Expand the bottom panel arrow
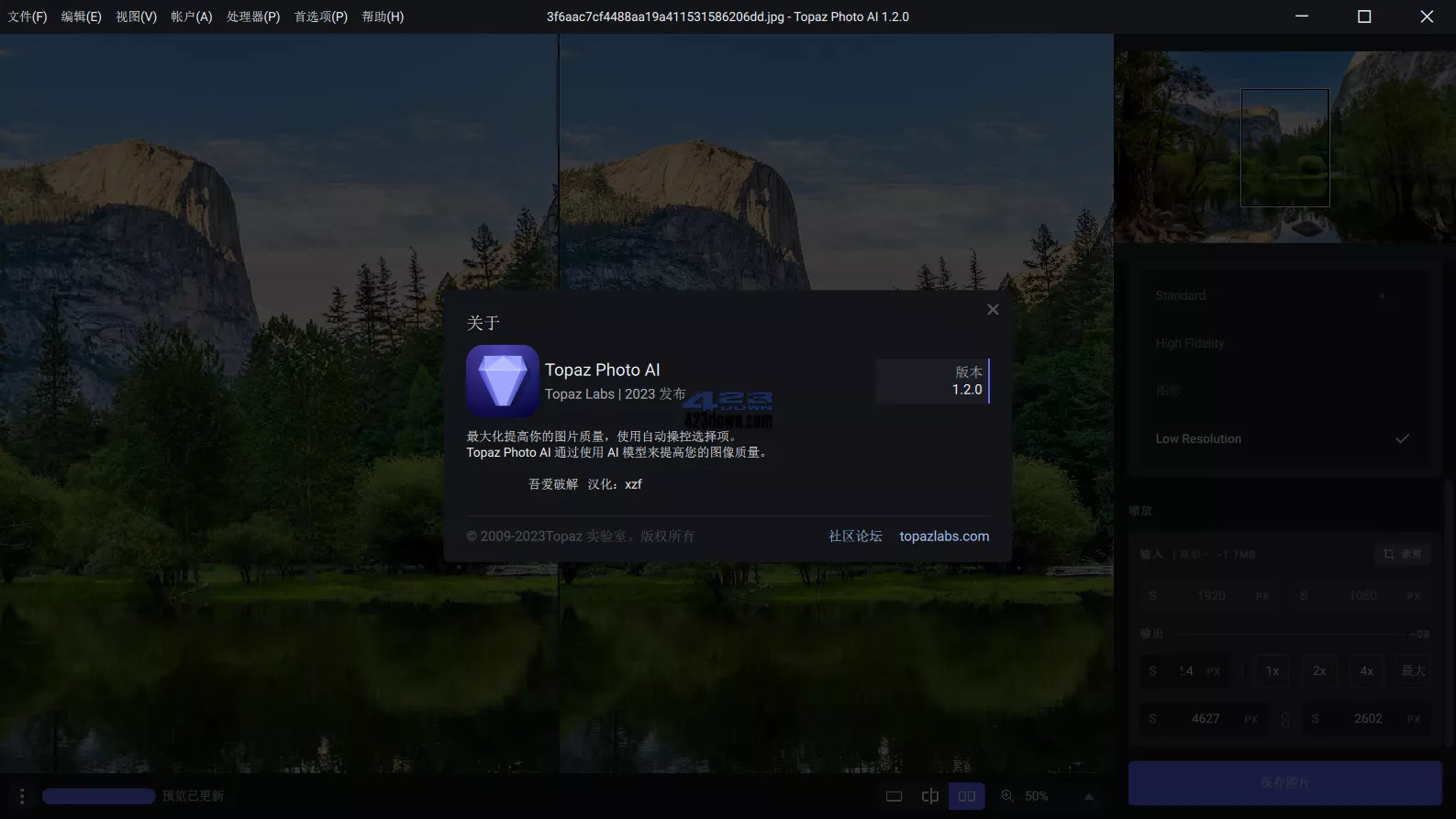 point(1089,797)
